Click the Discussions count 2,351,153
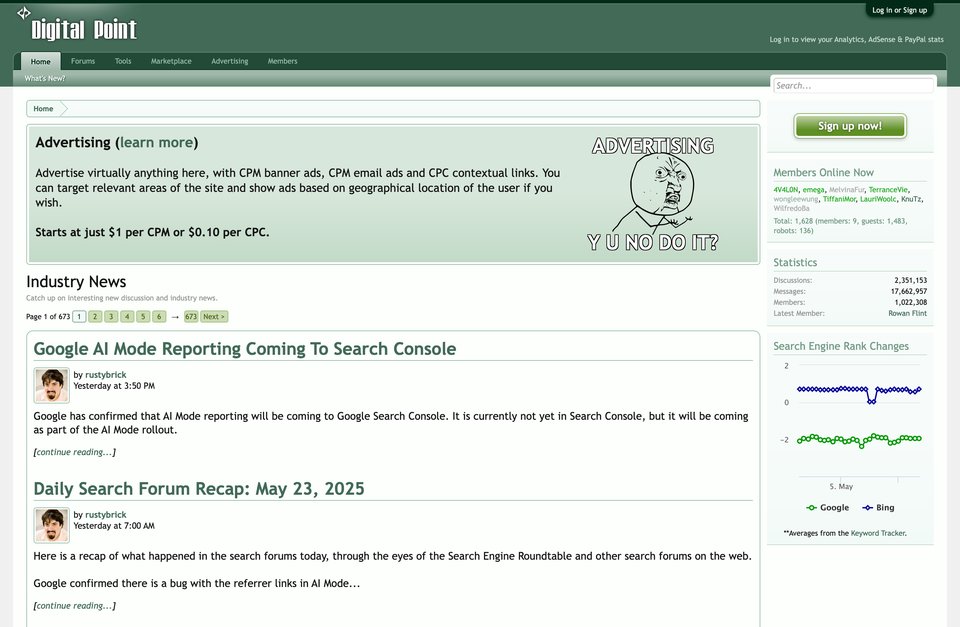The image size is (960, 627). (910, 280)
